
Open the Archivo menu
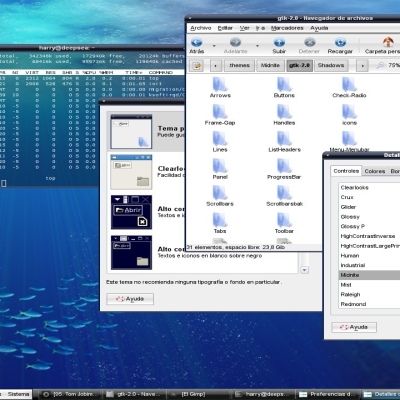tap(201, 28)
